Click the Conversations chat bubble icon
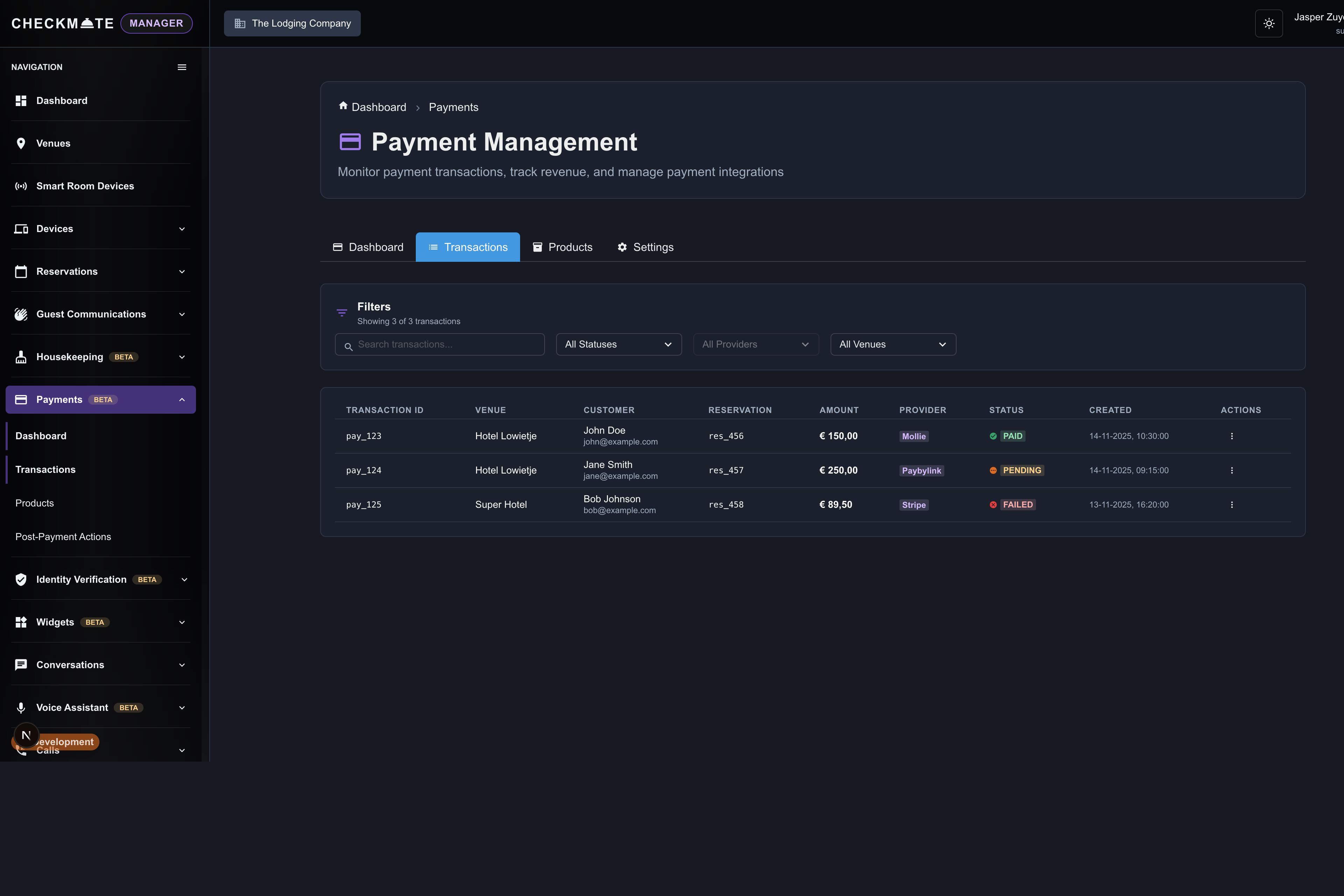1344x896 pixels. point(21,665)
